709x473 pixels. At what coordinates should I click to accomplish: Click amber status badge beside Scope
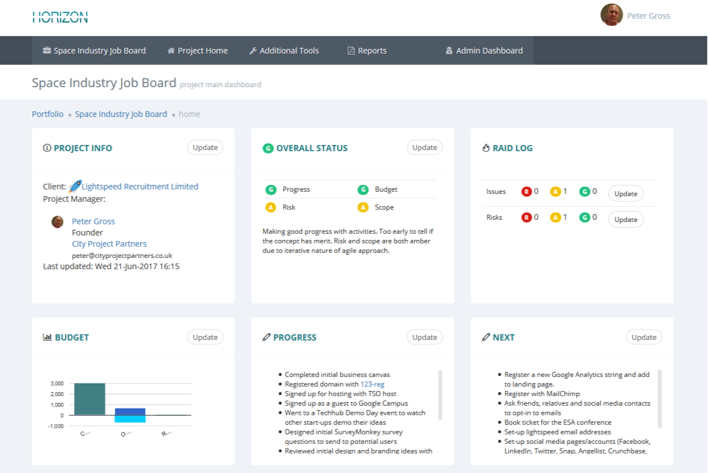click(x=363, y=208)
